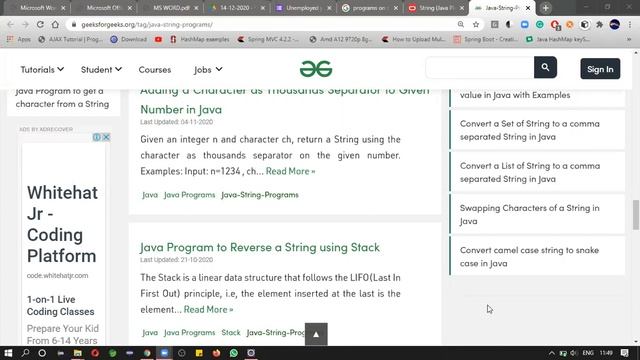This screenshot has height=360, width=640.
Task: Open Number in Java article title
Action: click(x=181, y=109)
